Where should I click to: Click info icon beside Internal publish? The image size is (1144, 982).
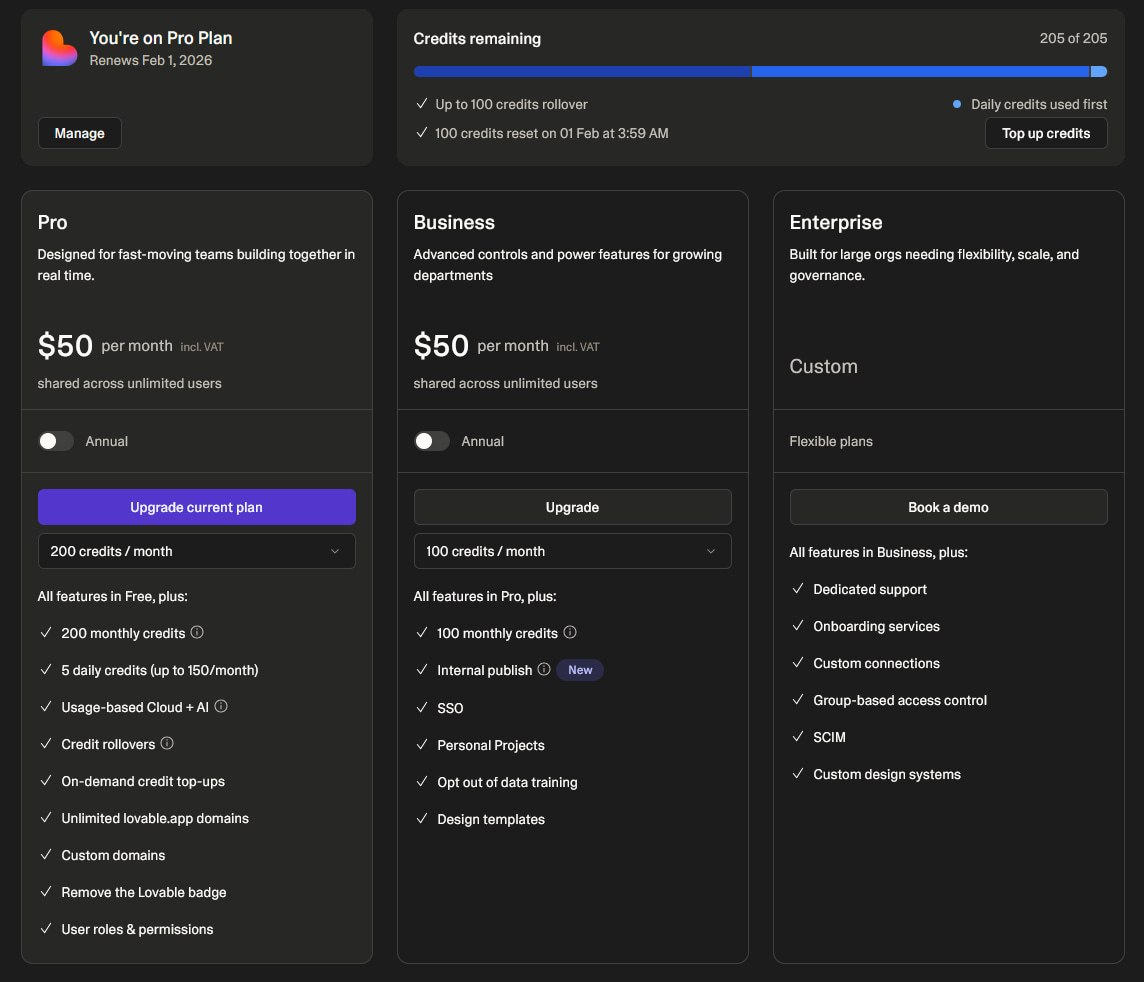(544, 670)
